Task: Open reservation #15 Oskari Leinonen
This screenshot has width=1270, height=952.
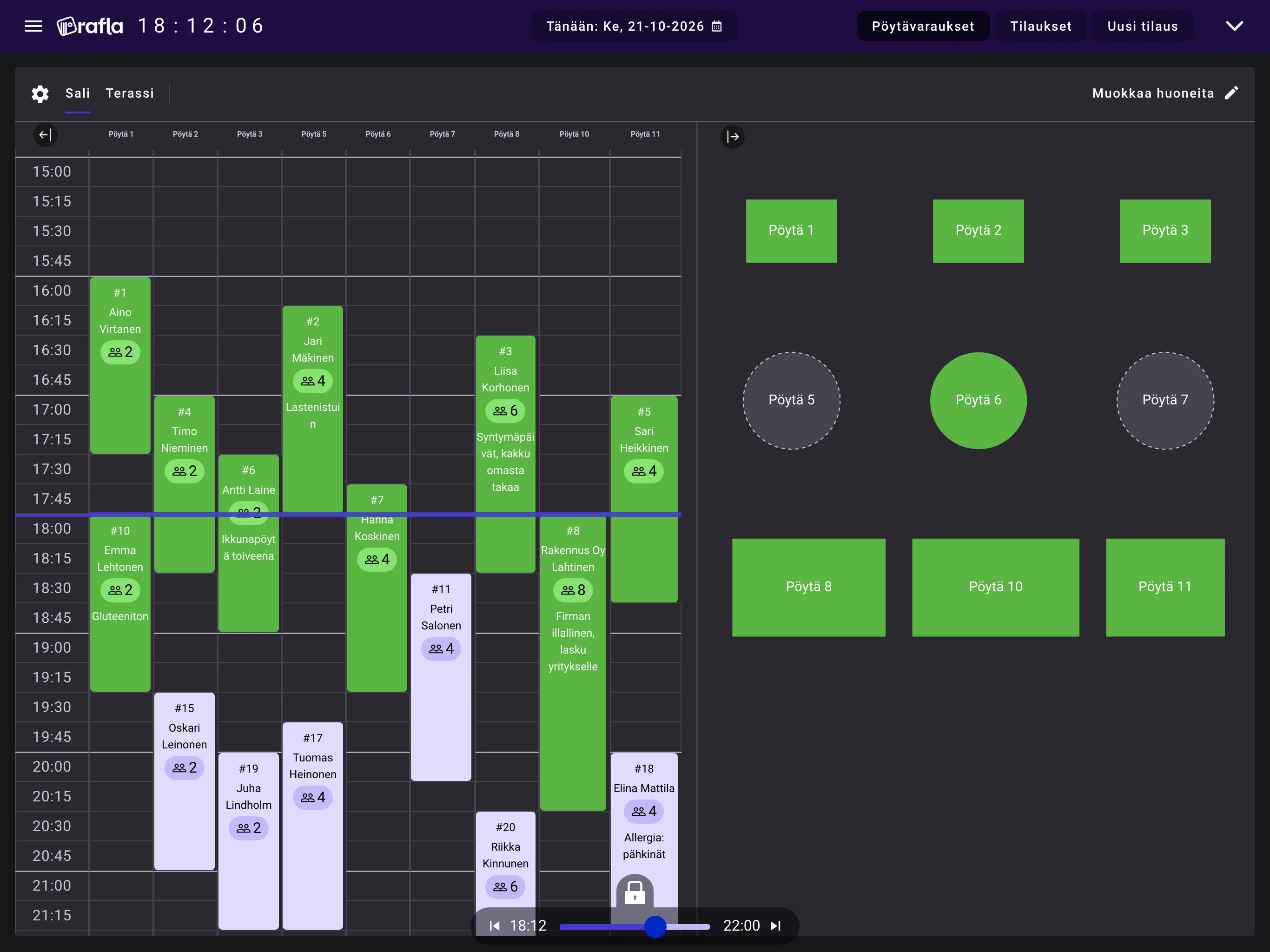Action: point(184,781)
